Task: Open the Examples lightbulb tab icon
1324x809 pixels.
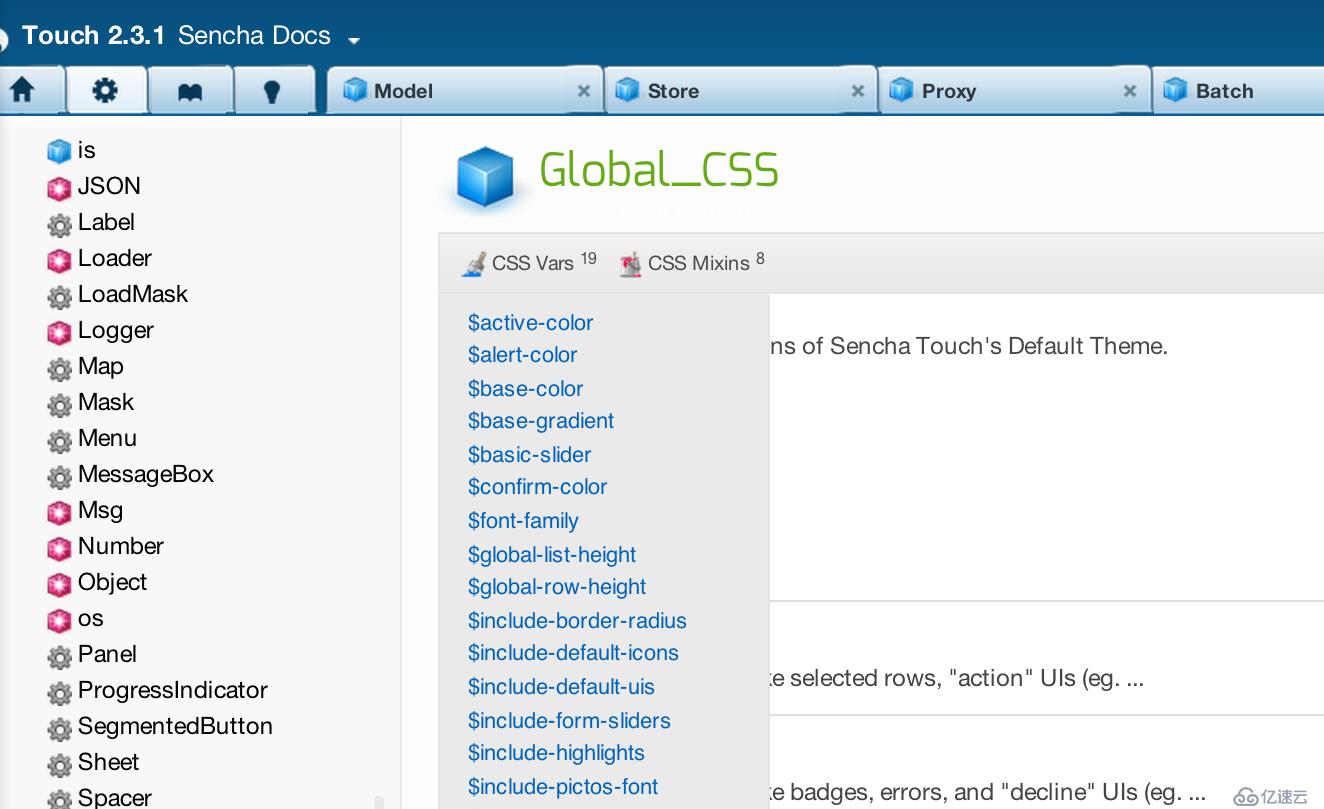Action: click(x=271, y=92)
